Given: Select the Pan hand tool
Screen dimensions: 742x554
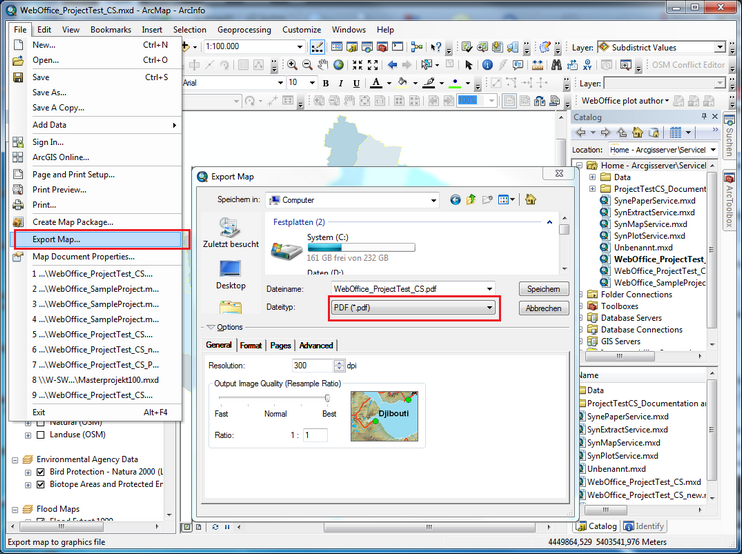Looking at the screenshot, I should (x=323, y=65).
